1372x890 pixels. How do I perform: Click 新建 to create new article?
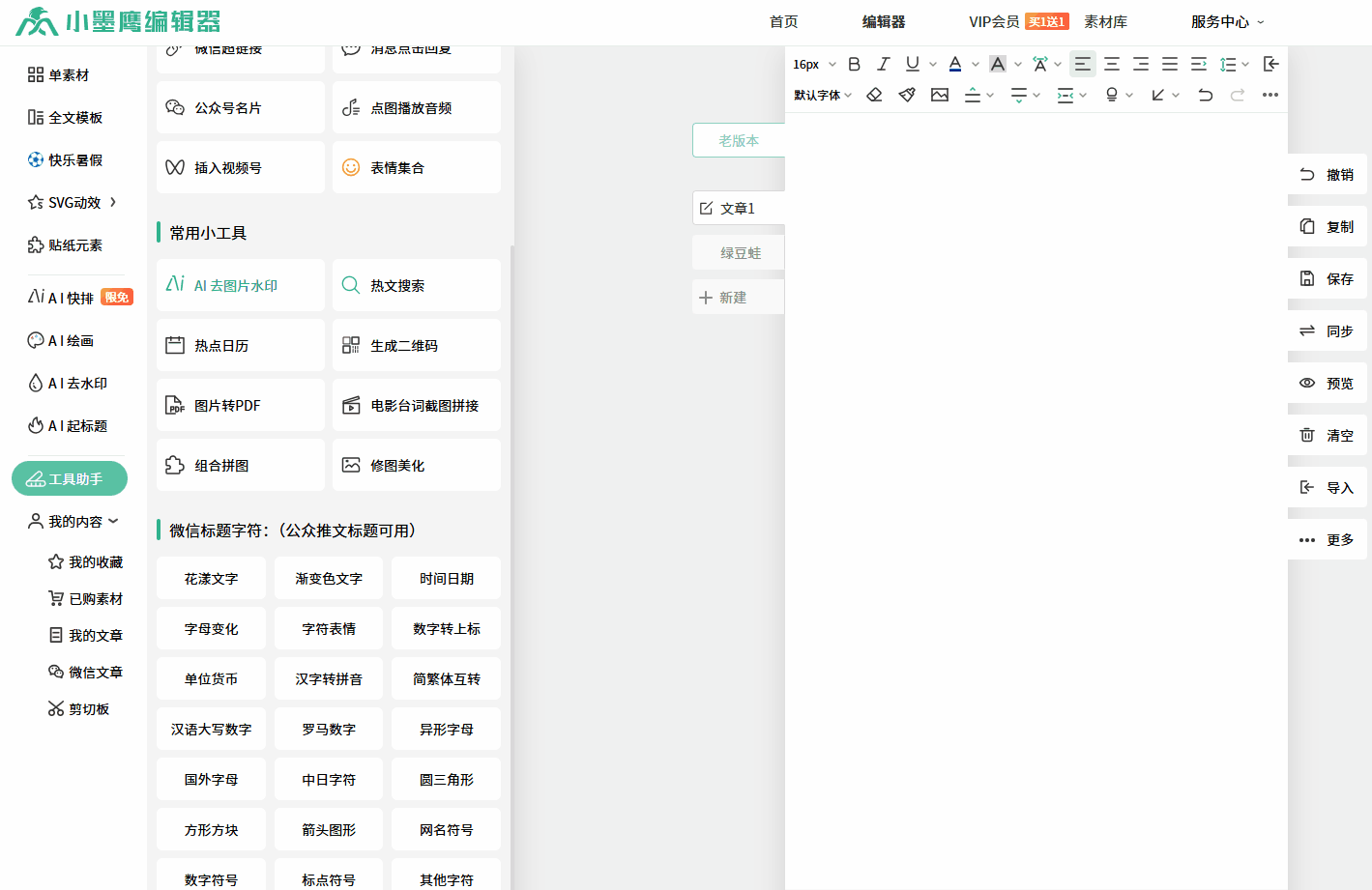739,298
